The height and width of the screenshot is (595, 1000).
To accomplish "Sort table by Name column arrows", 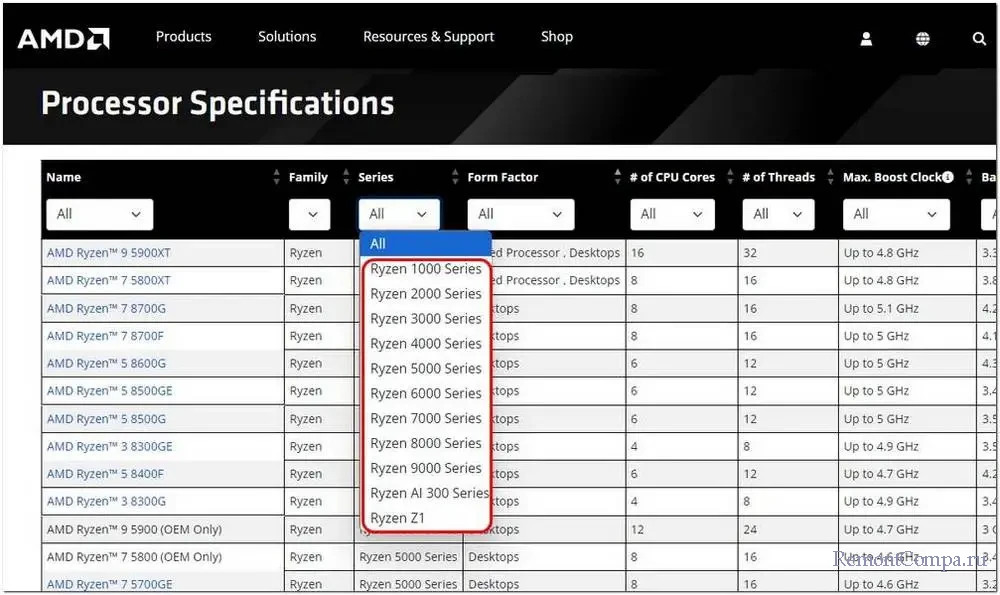I will 277,177.
